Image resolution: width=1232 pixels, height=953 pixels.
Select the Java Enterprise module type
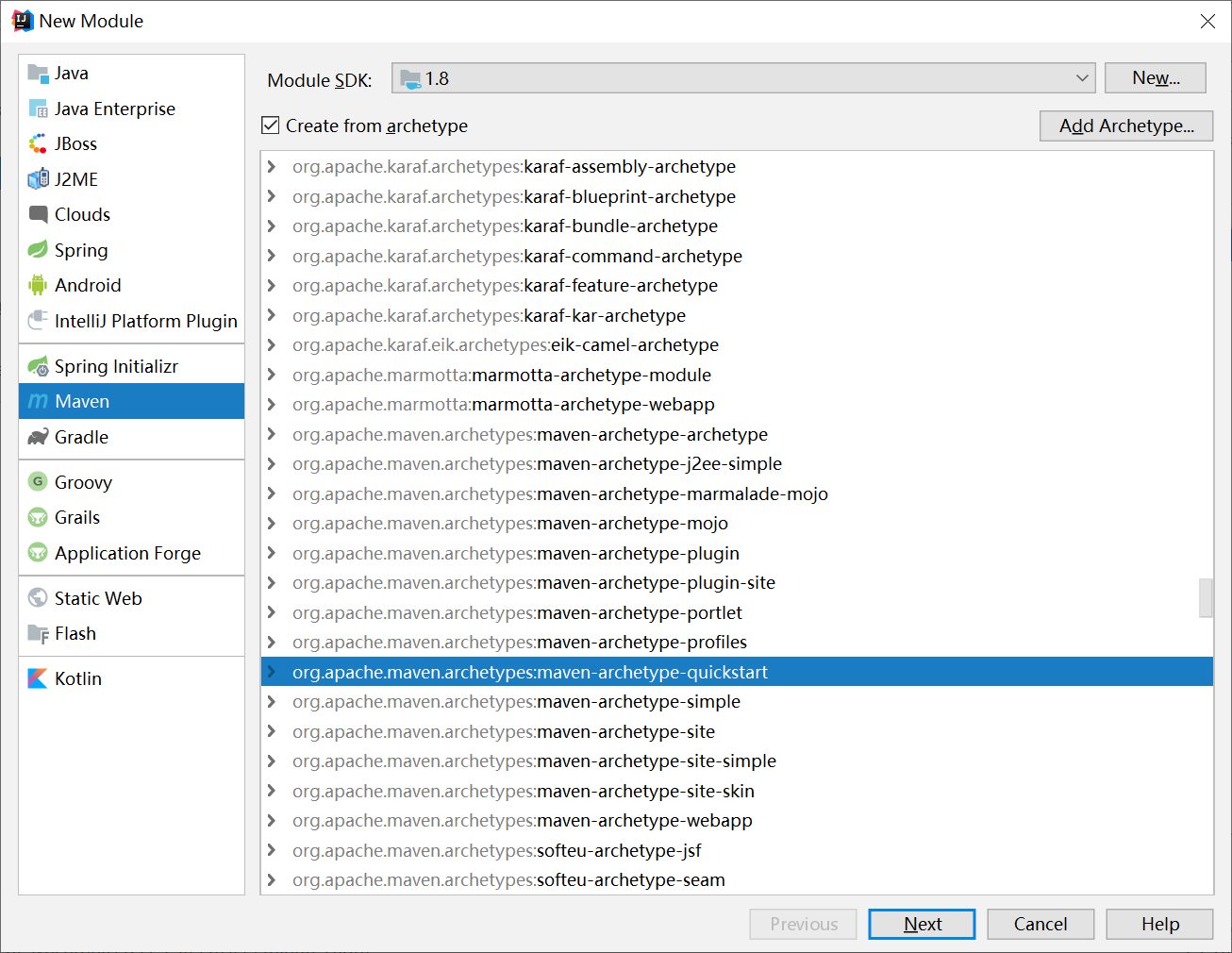click(131, 109)
